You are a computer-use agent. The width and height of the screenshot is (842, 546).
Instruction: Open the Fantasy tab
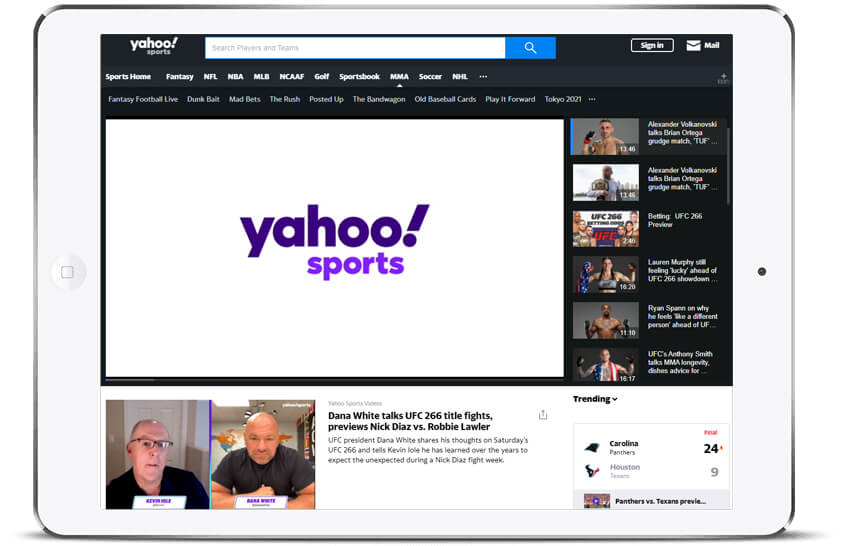(x=179, y=77)
